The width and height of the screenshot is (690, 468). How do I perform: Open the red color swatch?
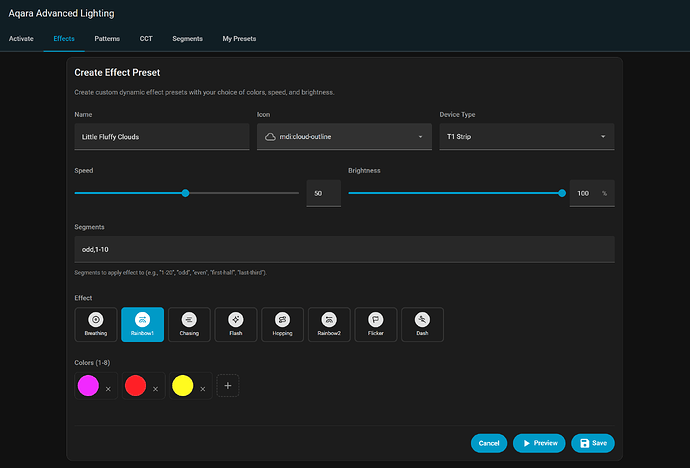136,385
